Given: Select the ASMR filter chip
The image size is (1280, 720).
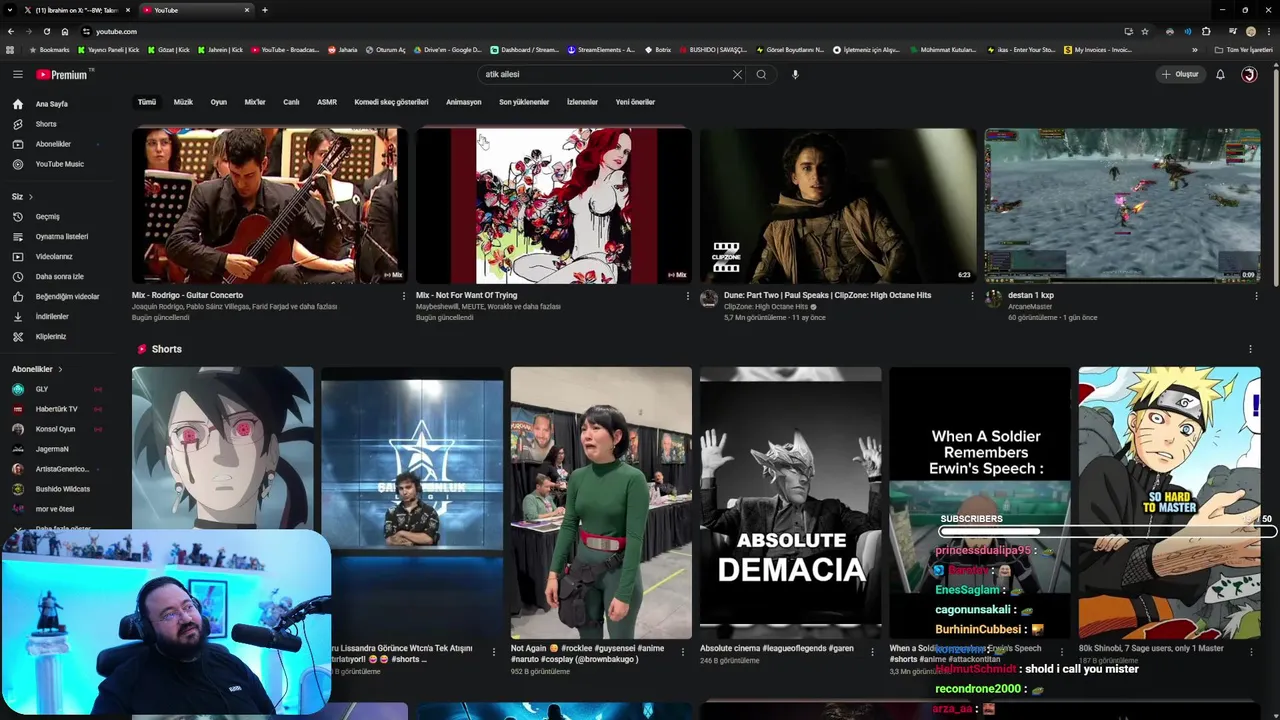Looking at the screenshot, I should coord(327,102).
